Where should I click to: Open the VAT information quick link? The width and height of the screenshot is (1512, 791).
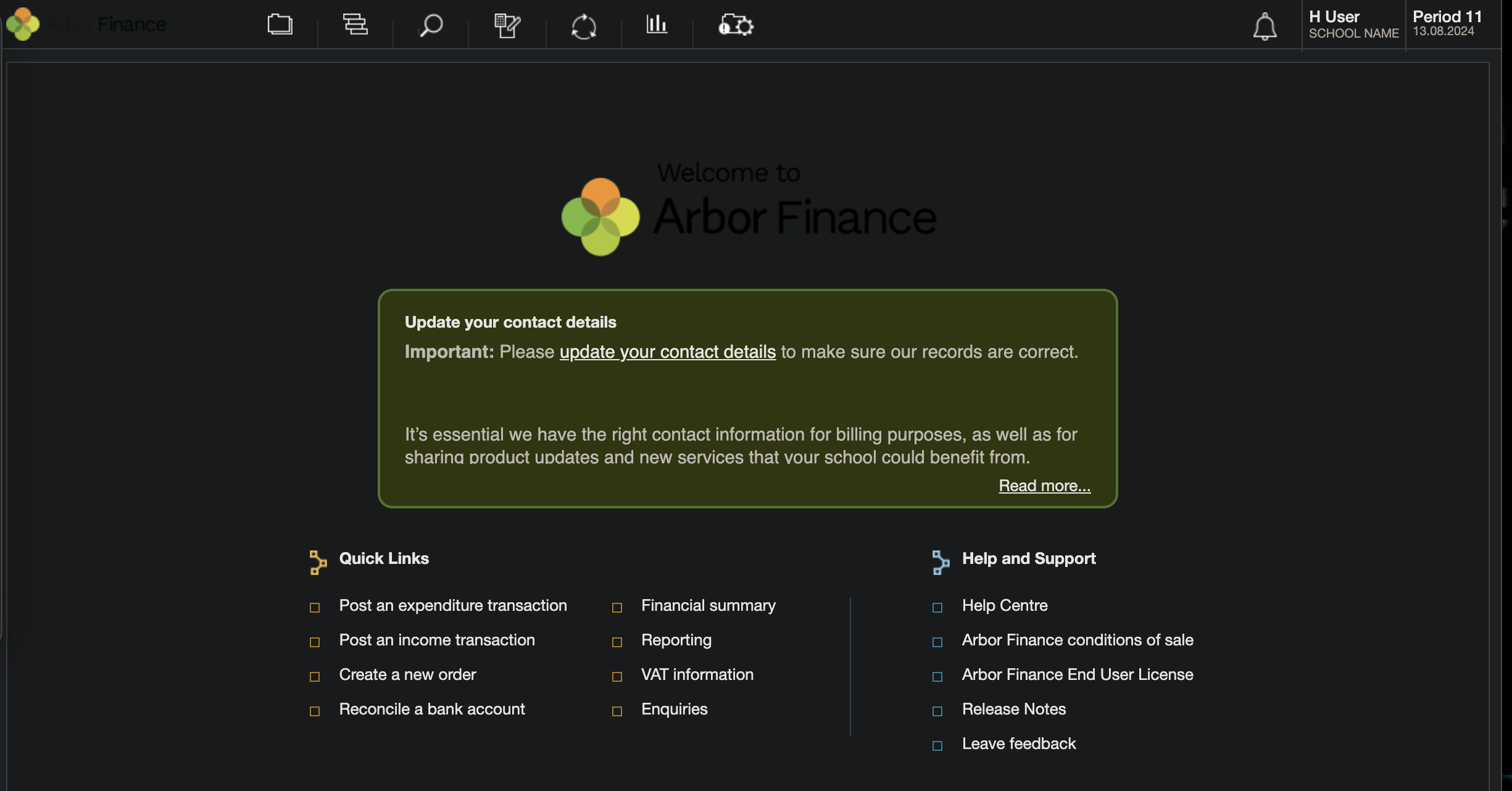click(697, 674)
